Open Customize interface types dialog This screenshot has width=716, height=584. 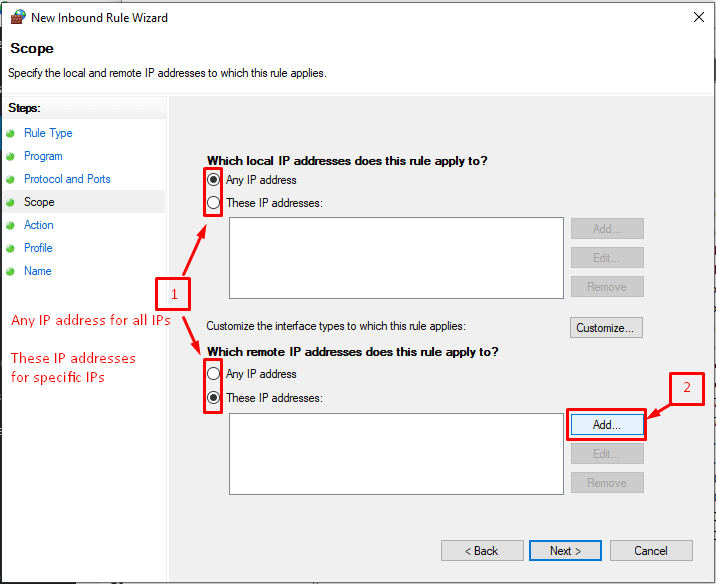(x=606, y=328)
